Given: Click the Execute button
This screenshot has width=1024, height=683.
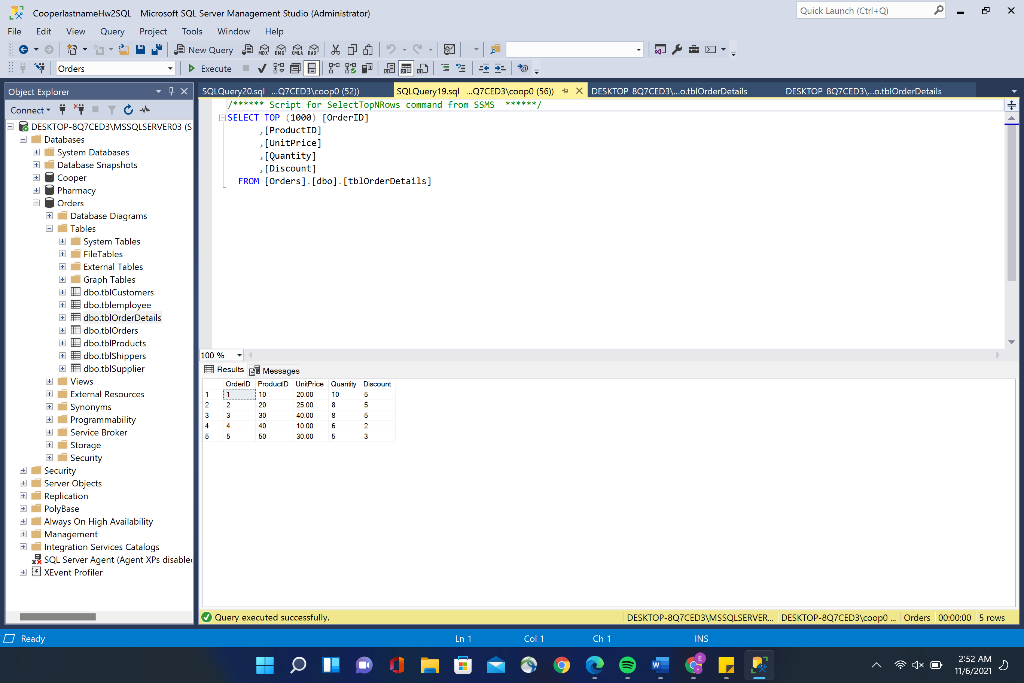Looking at the screenshot, I should 210,69.
